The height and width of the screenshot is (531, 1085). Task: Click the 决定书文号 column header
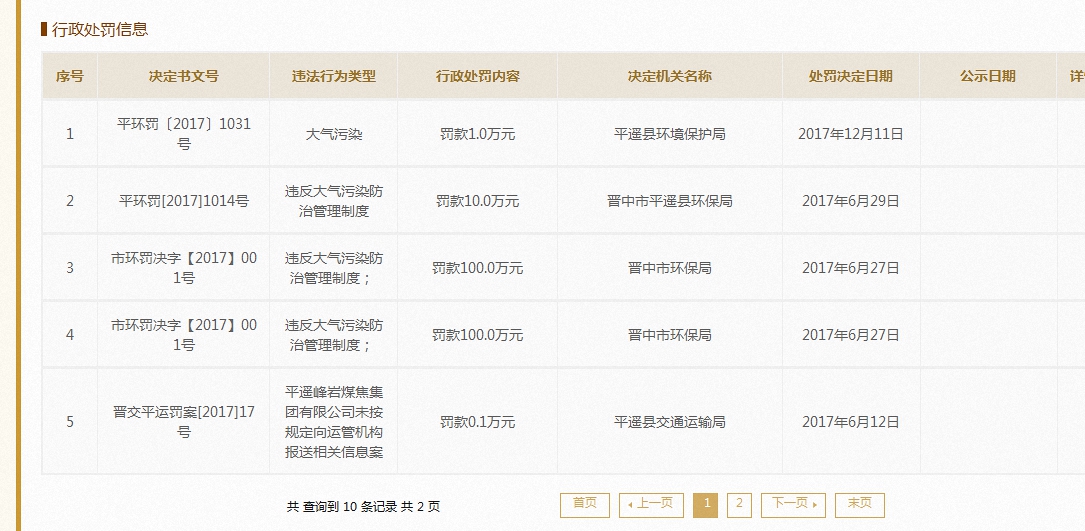pos(183,76)
